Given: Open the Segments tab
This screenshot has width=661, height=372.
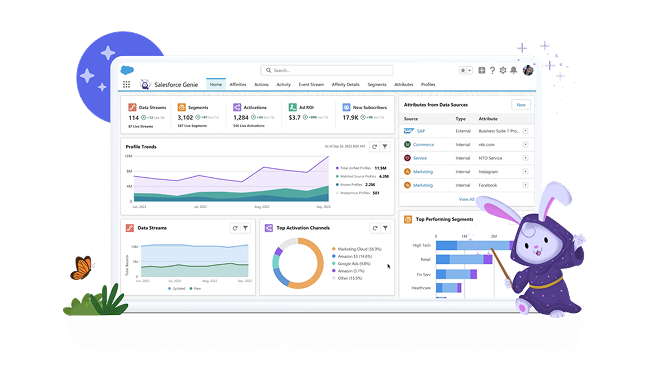Looking at the screenshot, I should tap(377, 84).
